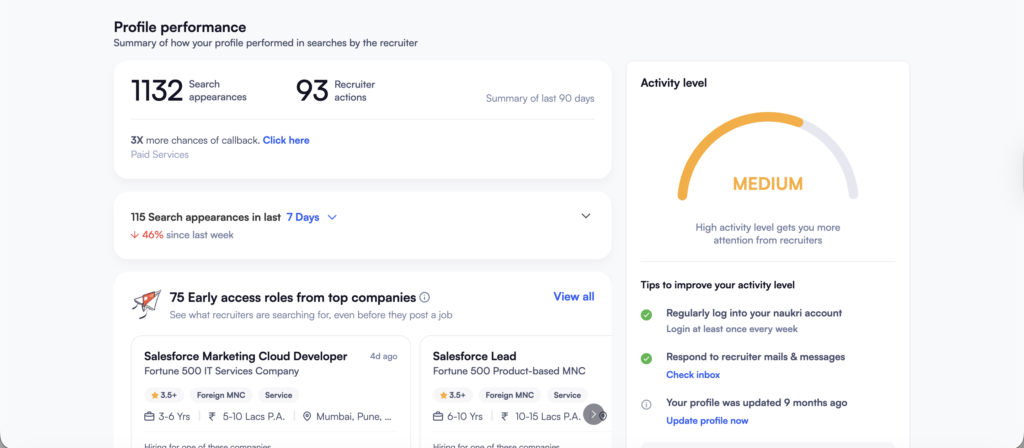
Task: Click star rating badge on Salesforce Lead card
Action: pos(453,395)
